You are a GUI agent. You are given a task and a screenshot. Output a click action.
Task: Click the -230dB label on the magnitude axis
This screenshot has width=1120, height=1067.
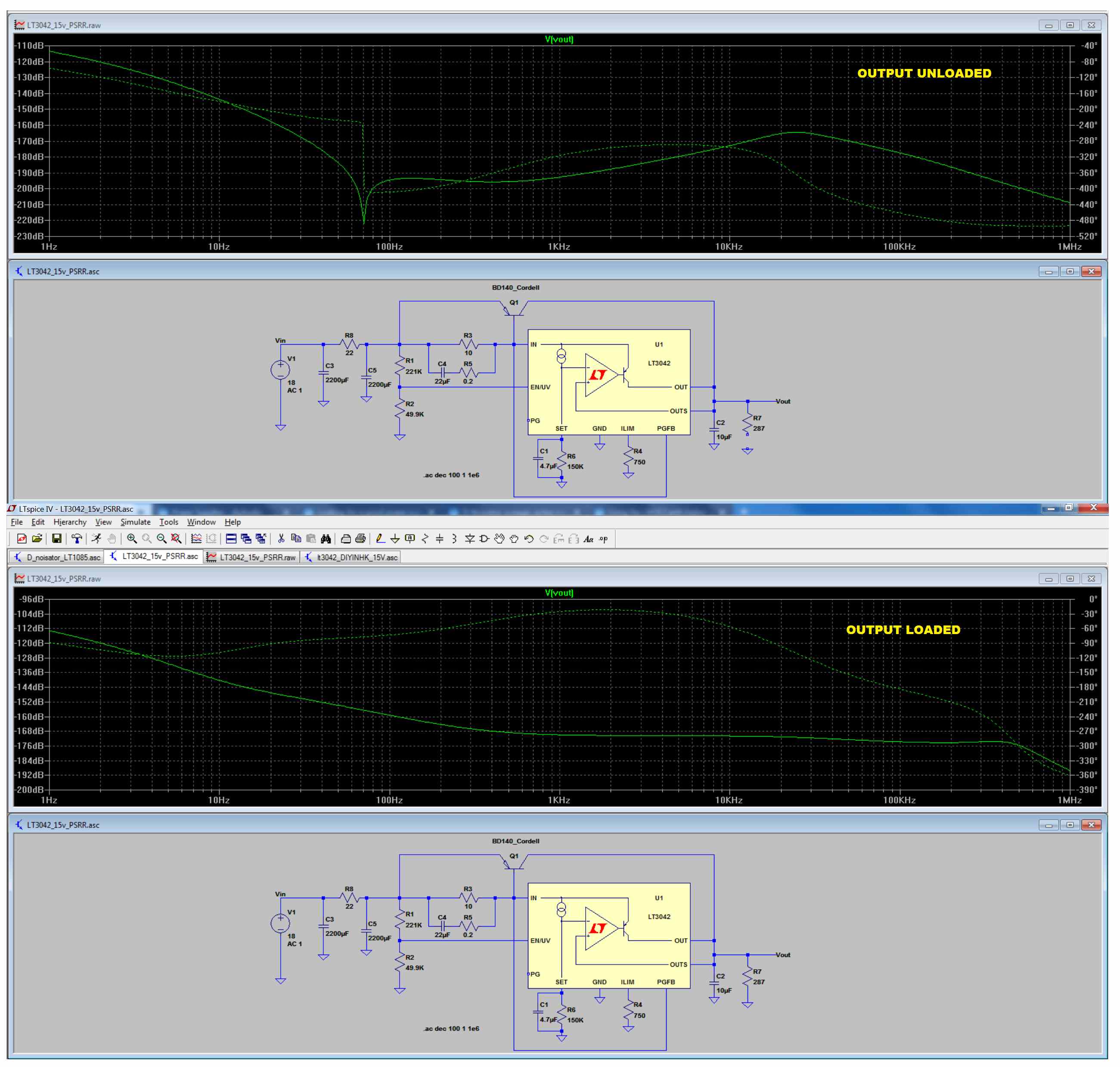pyautogui.click(x=29, y=236)
